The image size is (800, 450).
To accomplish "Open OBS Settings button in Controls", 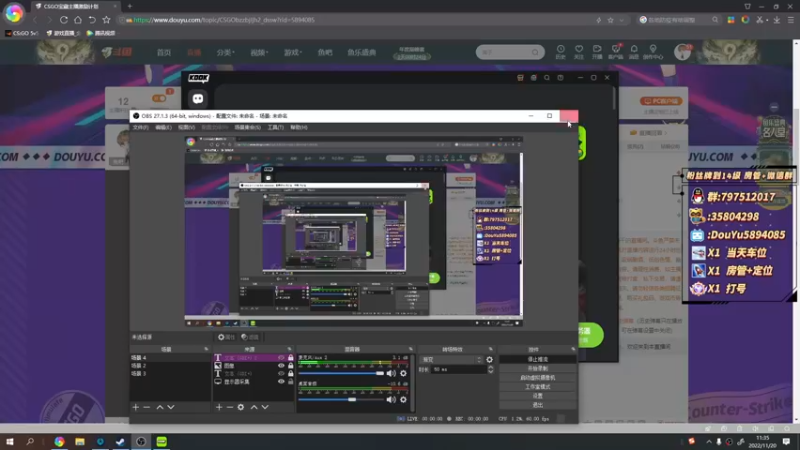I will coord(538,396).
